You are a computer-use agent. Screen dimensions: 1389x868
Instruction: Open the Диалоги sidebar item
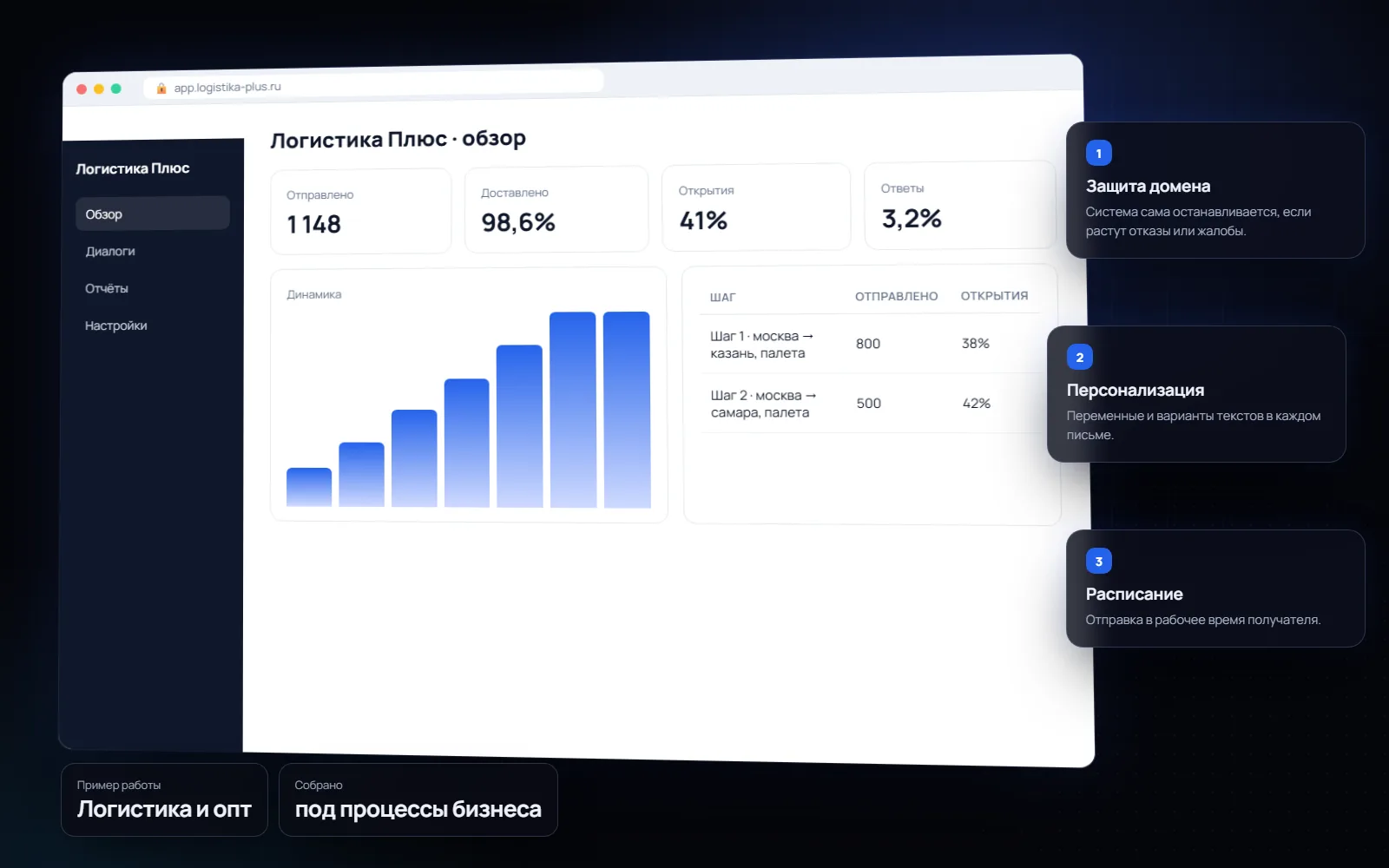pyautogui.click(x=110, y=252)
